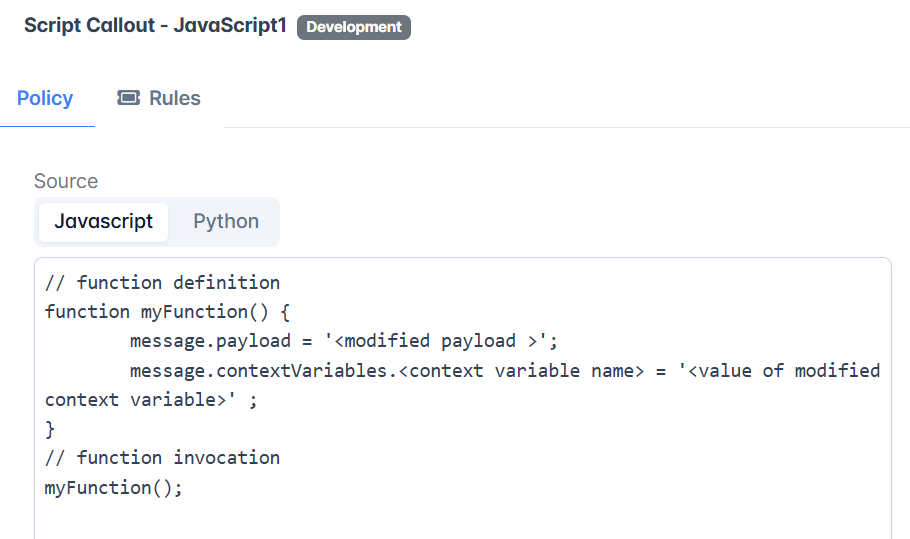
Task: Open the Policy tab
Action: [45, 98]
